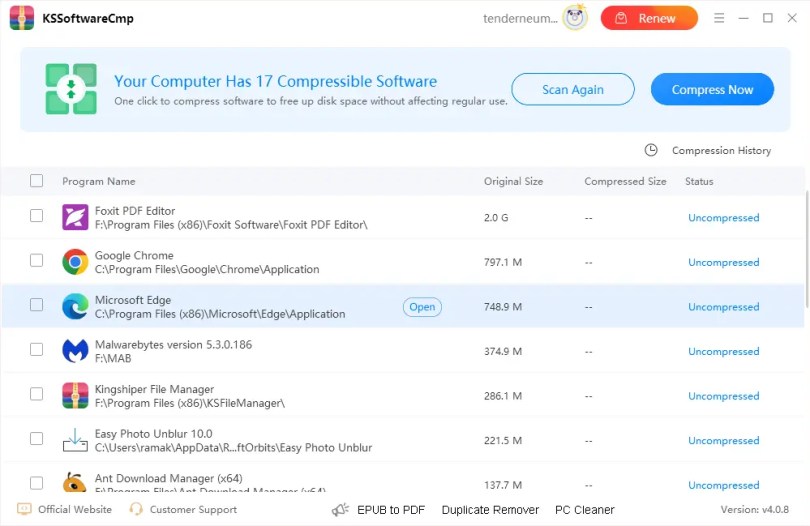Click Uncompressed status for Kingshiper File Manager
This screenshot has height=526, width=810.
723,396
